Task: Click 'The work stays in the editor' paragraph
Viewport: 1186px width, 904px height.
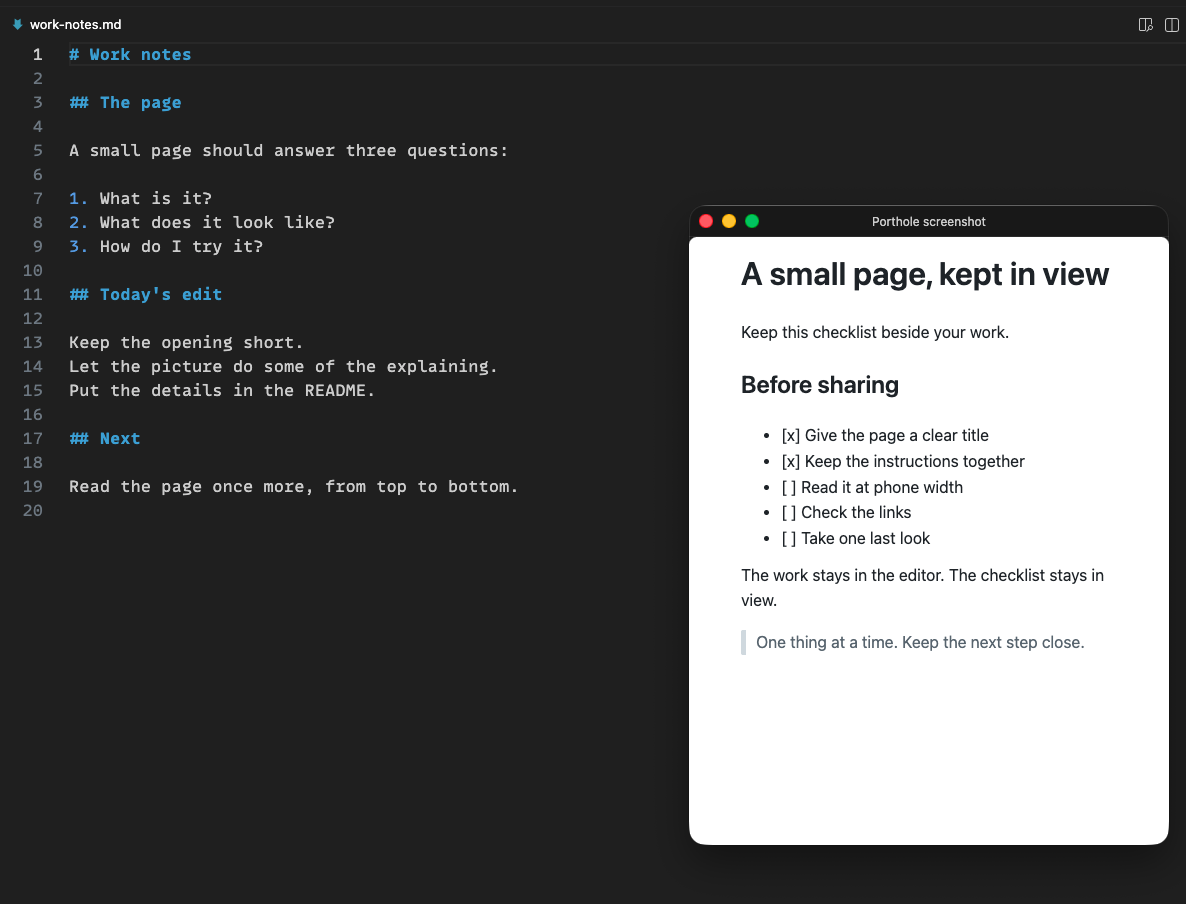Action: (x=922, y=588)
